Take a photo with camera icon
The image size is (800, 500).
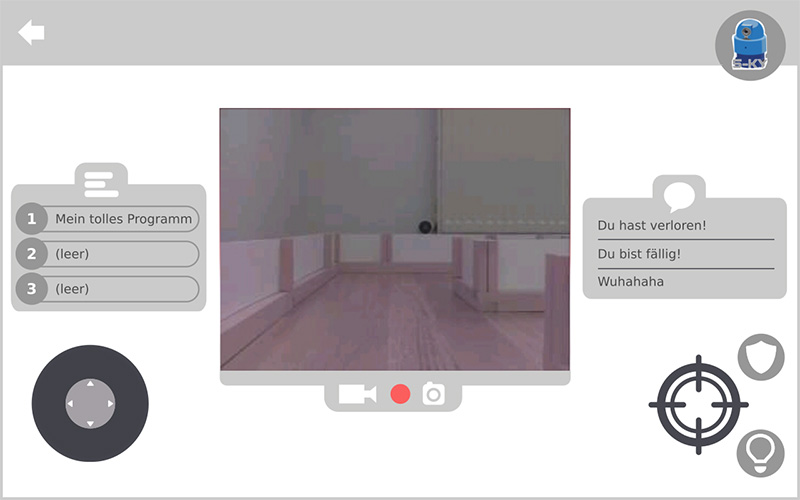coord(433,394)
